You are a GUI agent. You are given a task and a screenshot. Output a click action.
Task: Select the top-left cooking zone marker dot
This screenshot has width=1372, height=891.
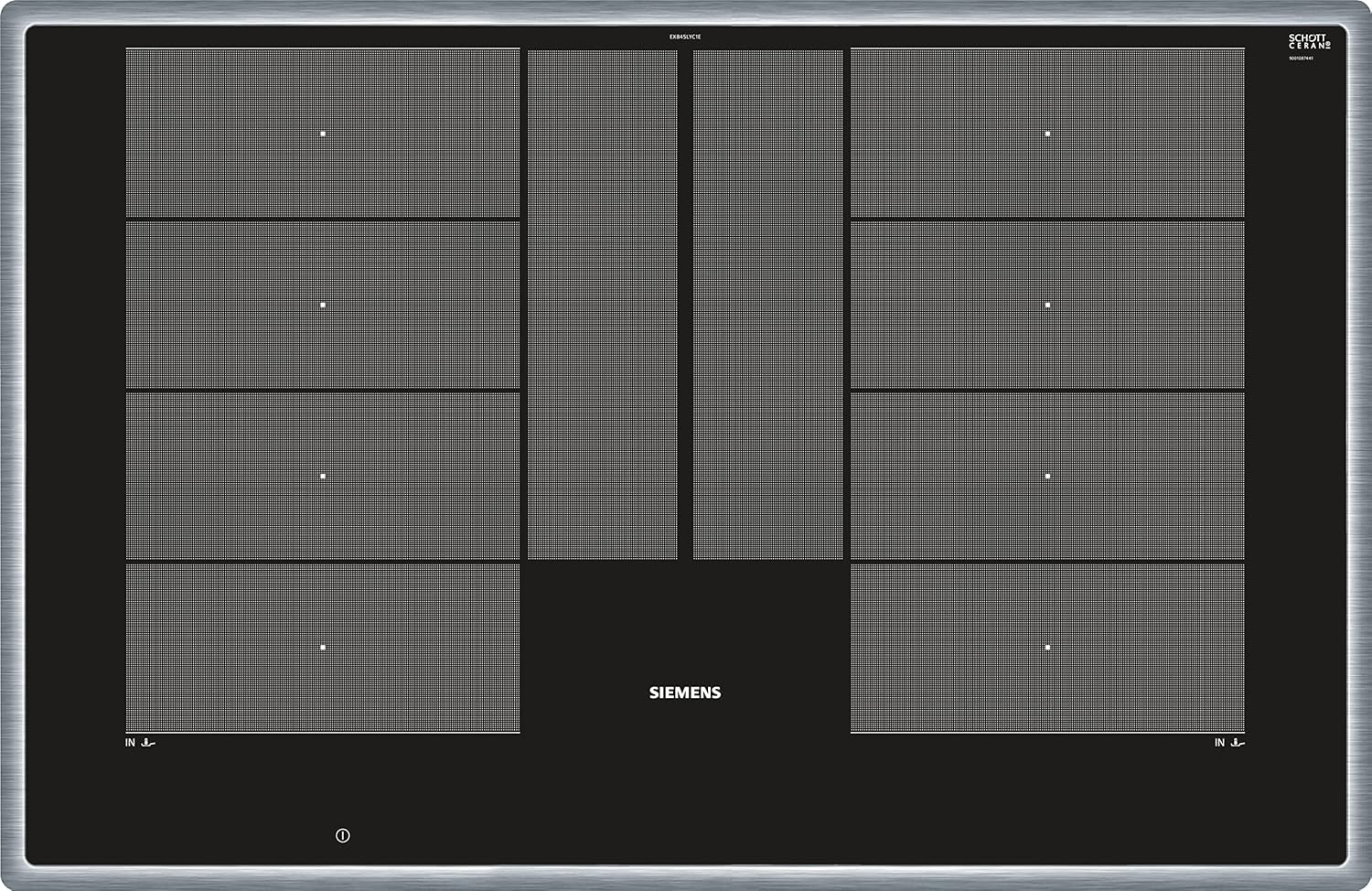pyautogui.click(x=322, y=133)
